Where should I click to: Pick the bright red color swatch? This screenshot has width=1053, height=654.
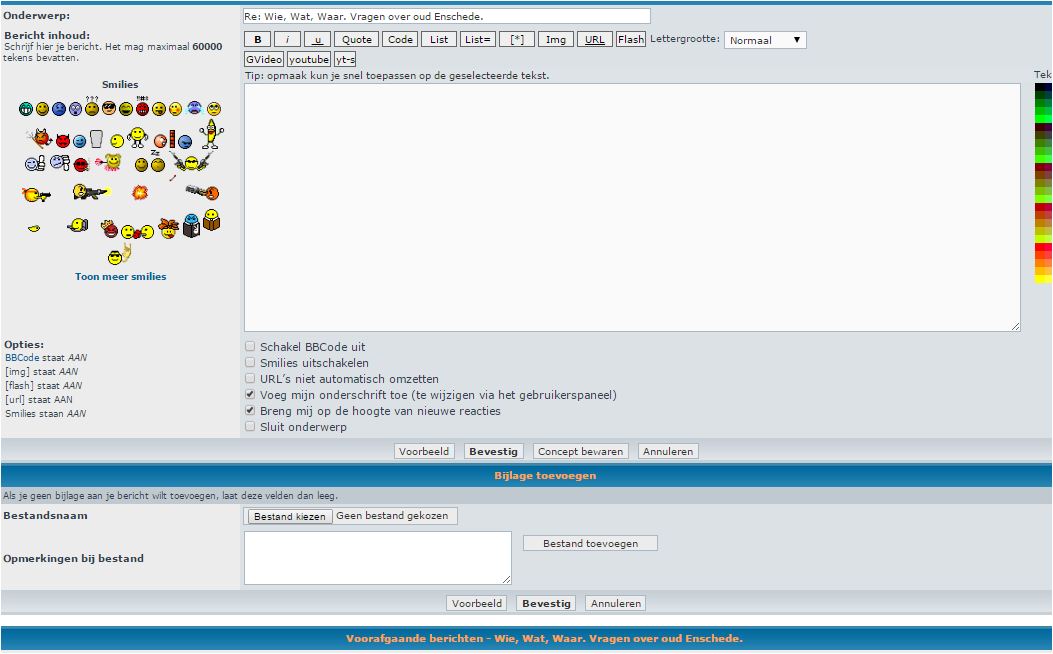[1043, 246]
